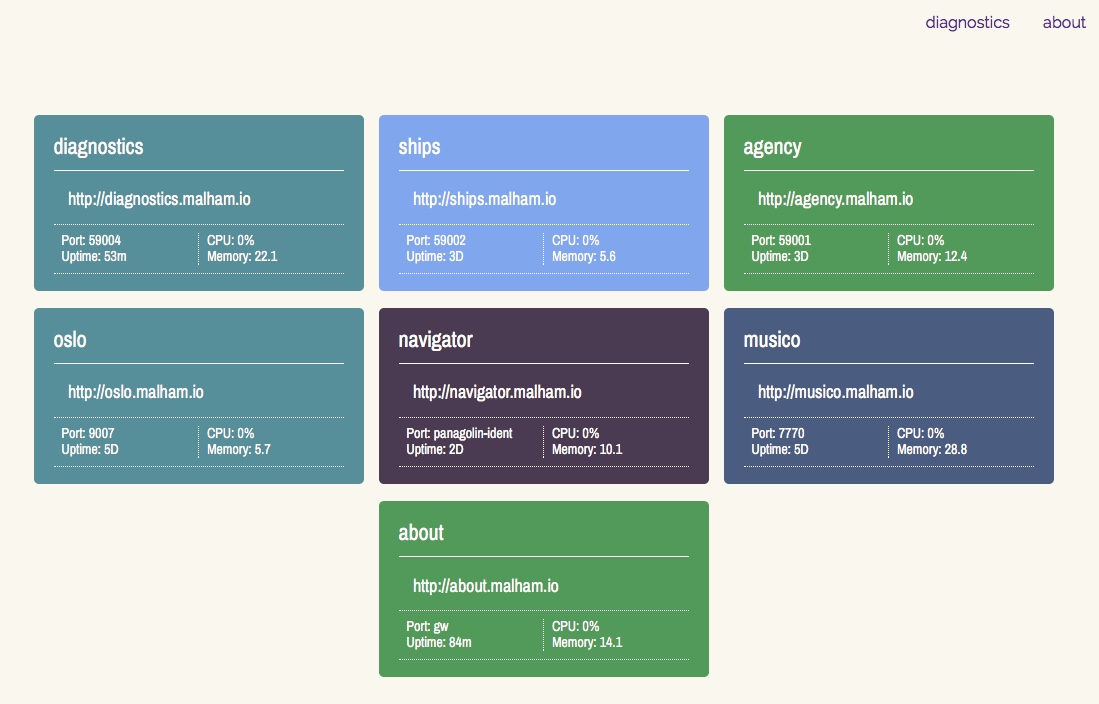Select the ships card title
Viewport: 1099px width, 704px height.
(418, 146)
